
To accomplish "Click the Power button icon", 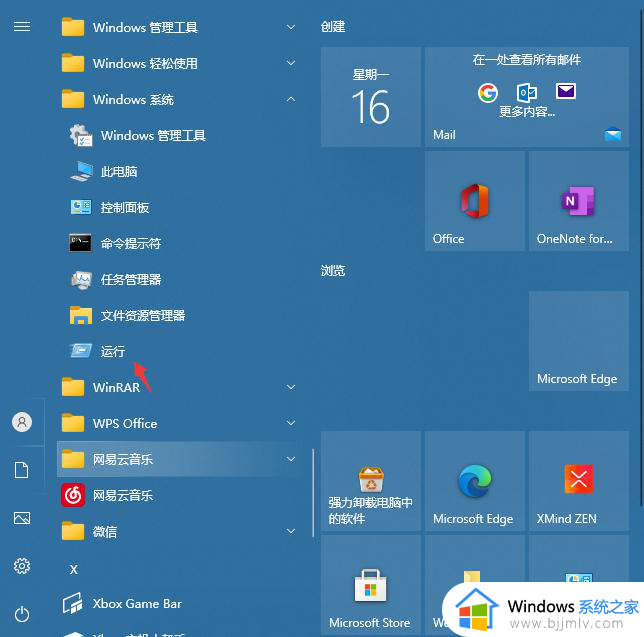I will tap(21, 613).
